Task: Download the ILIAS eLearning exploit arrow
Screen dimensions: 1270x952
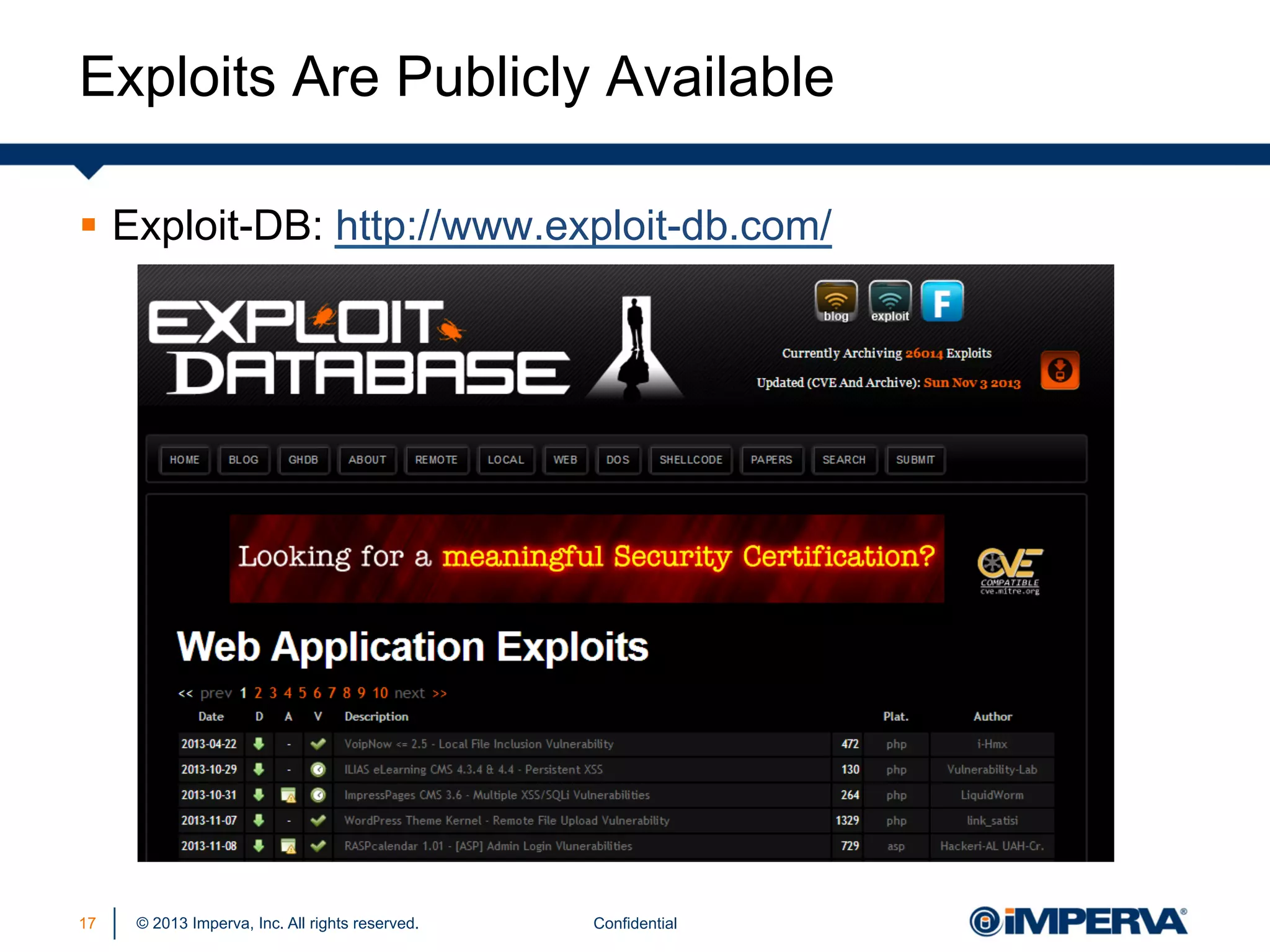Action: [259, 769]
